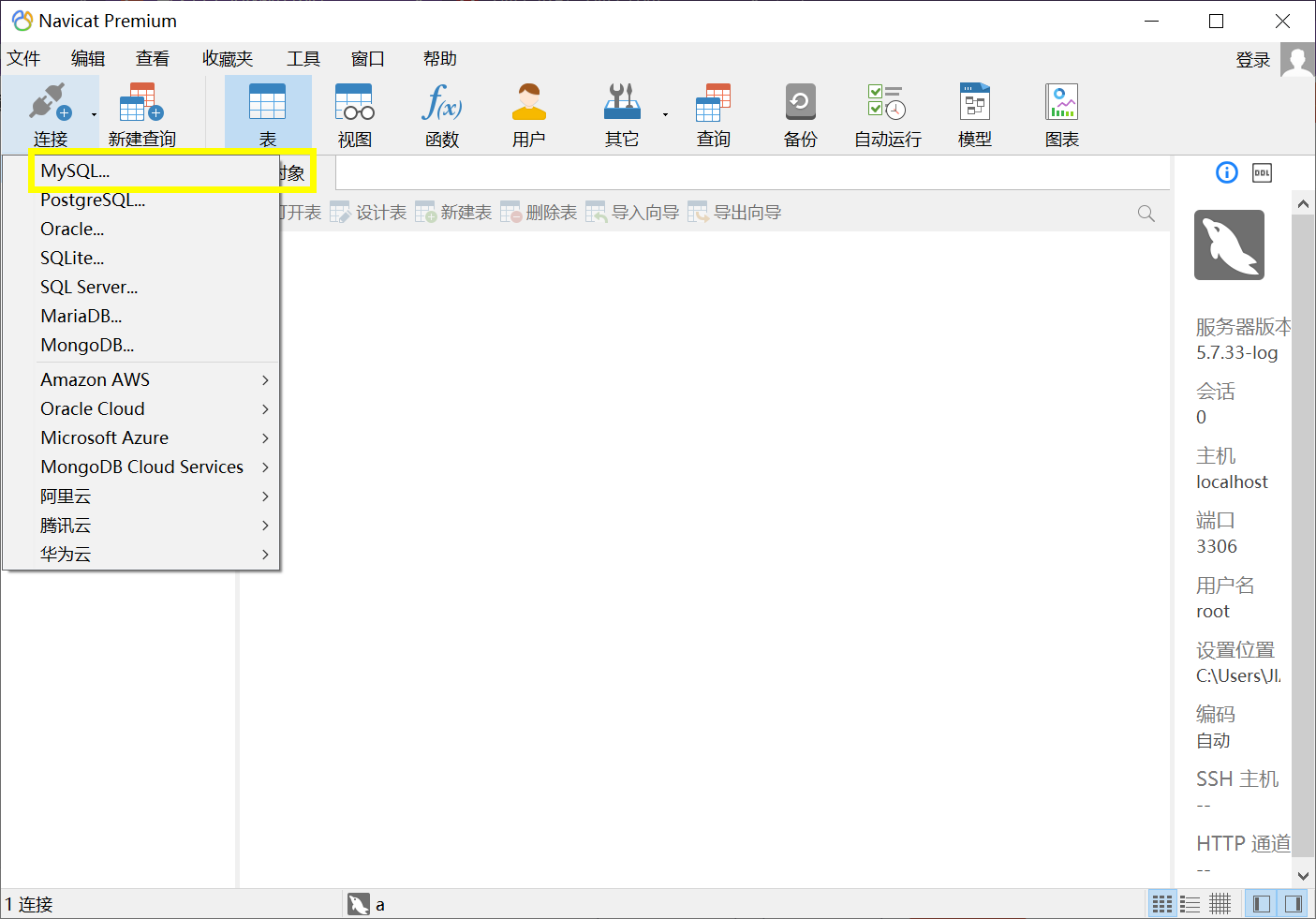The height and width of the screenshot is (919, 1316).
Task: Open the Query (查询) toolbar icon
Action: click(714, 102)
